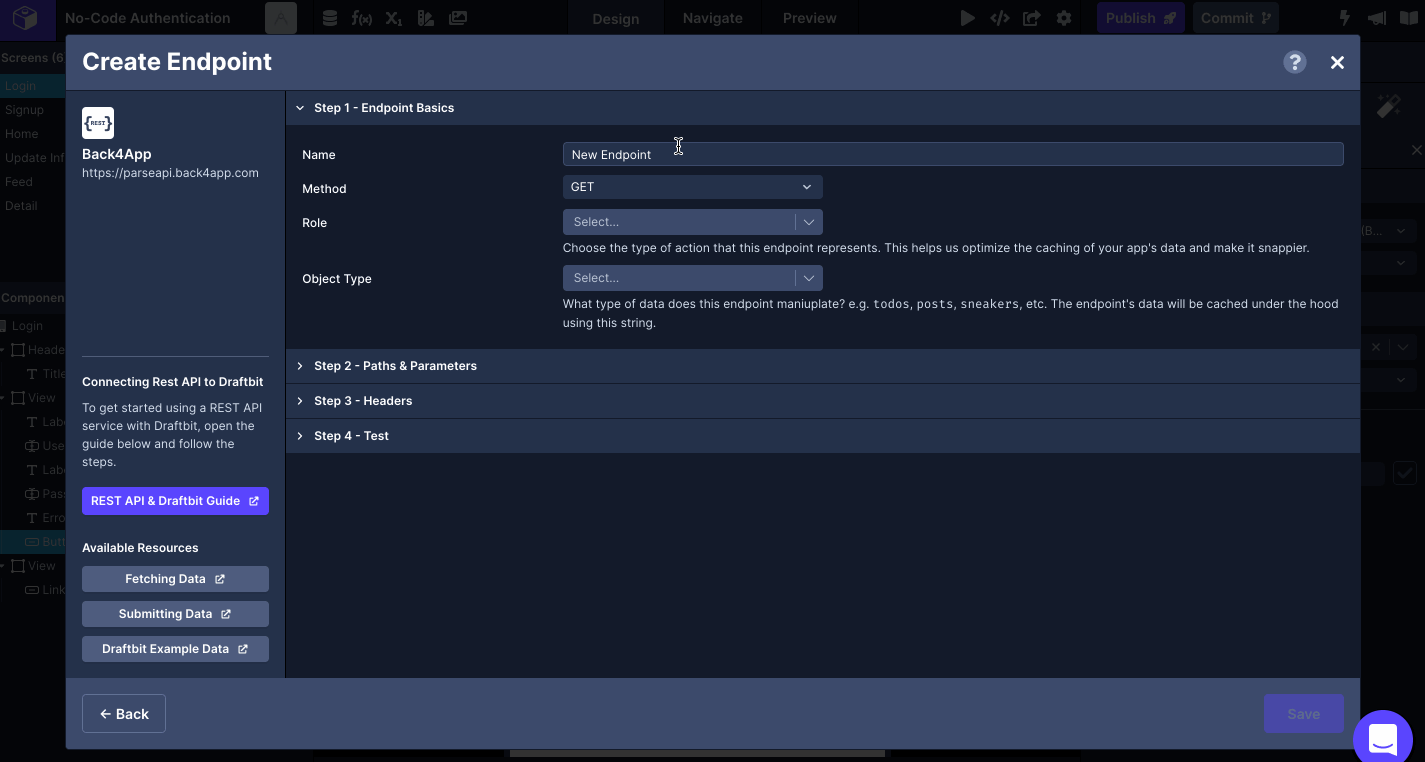Click Publish button in background
The image size is (1425, 762).
[1141, 18]
